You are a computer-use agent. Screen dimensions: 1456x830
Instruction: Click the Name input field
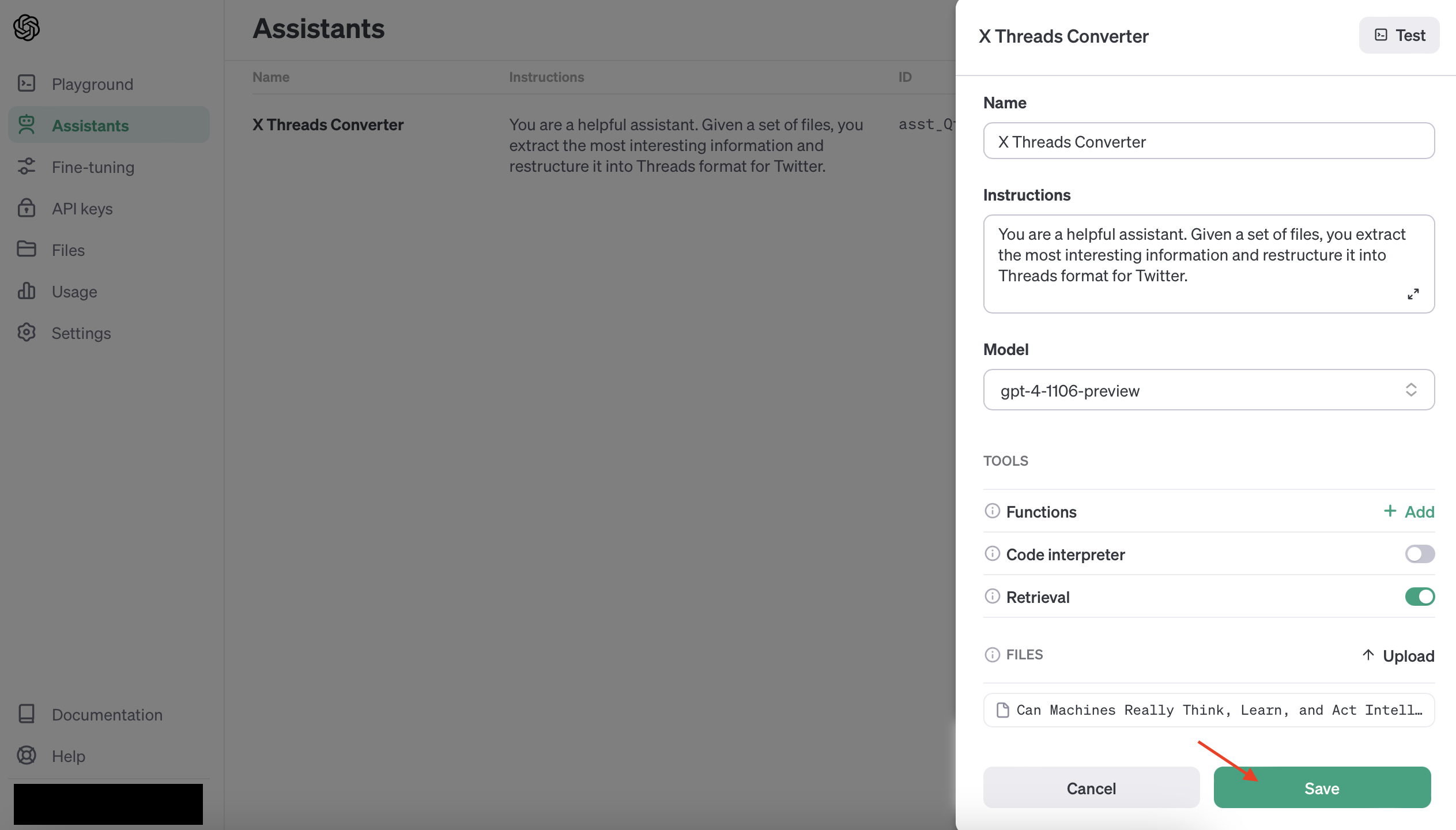click(x=1209, y=141)
